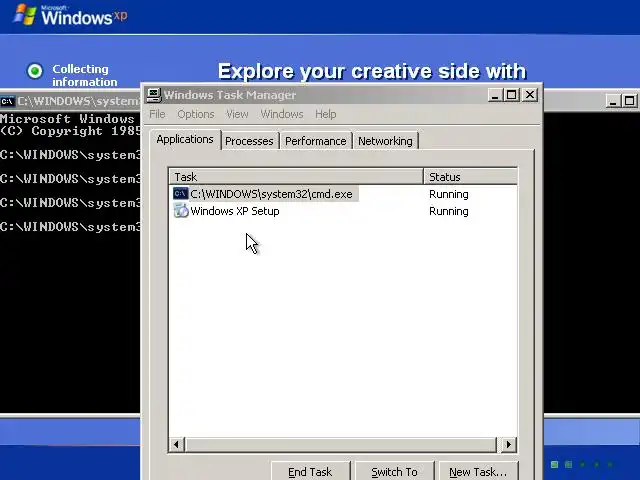The image size is (640, 480).
Task: Sort by the Task column header
Action: [x=296, y=177]
